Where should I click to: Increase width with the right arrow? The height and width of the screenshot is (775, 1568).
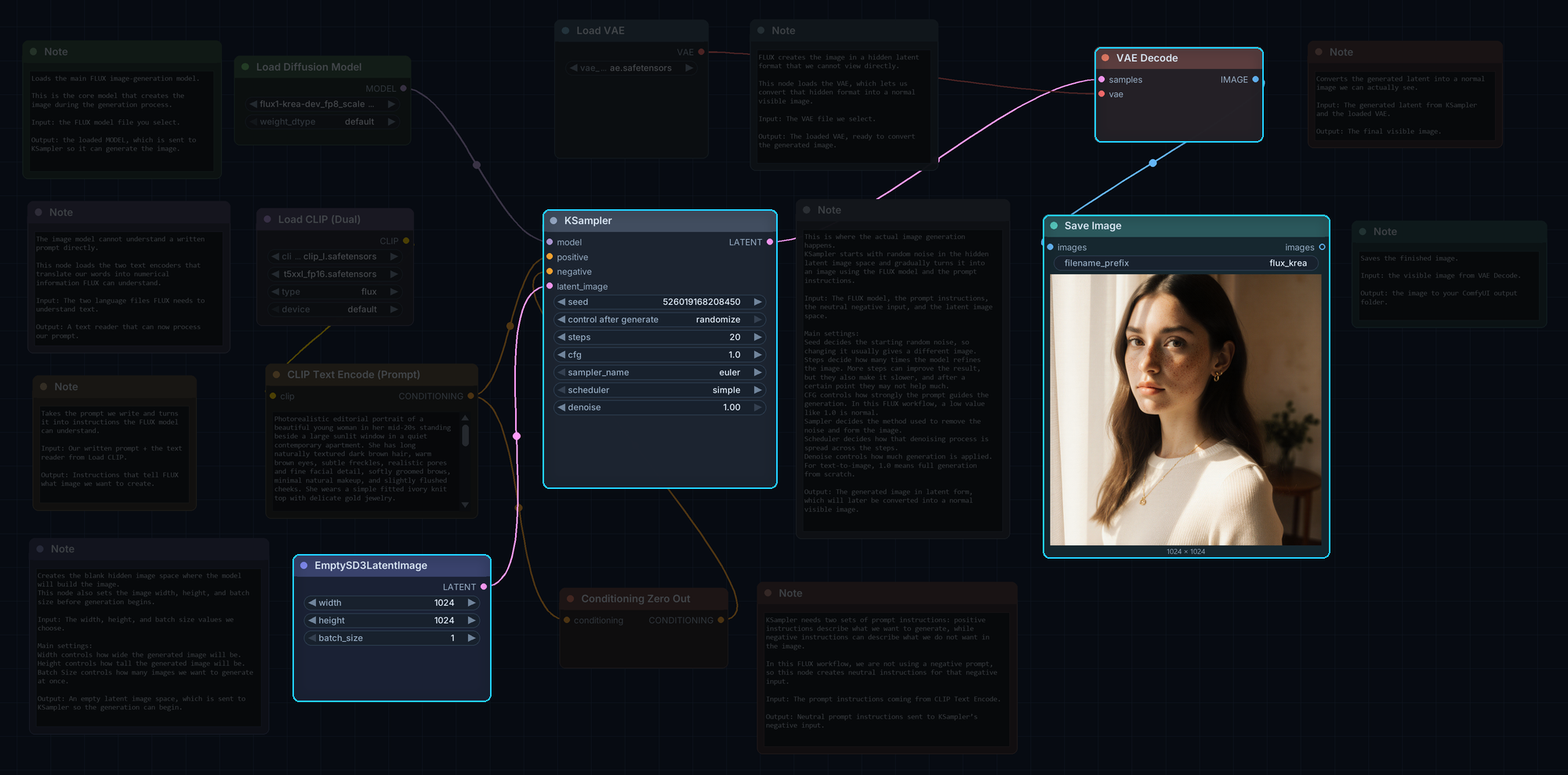[471, 603]
